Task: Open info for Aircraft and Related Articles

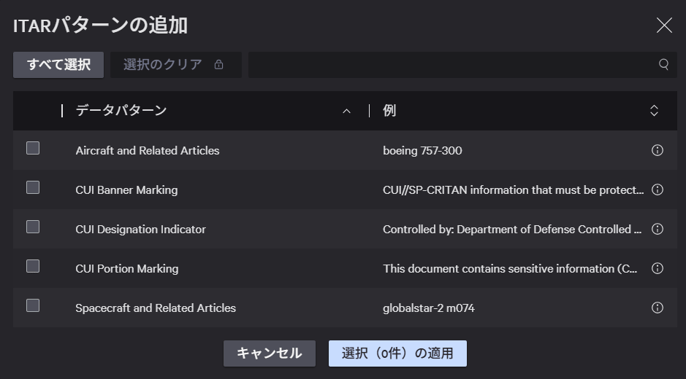Action: (x=657, y=150)
